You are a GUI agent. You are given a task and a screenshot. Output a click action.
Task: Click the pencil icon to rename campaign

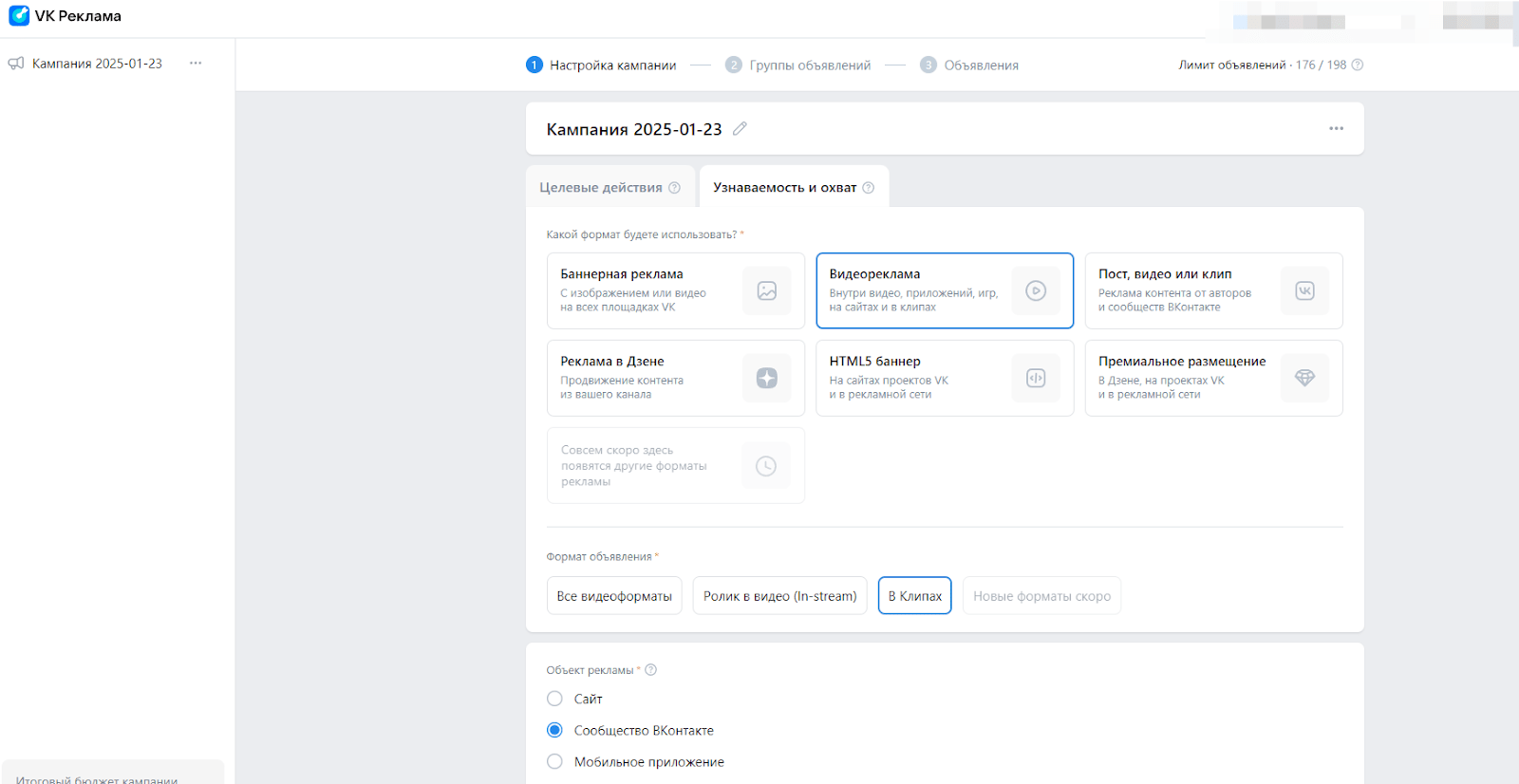[x=740, y=129]
